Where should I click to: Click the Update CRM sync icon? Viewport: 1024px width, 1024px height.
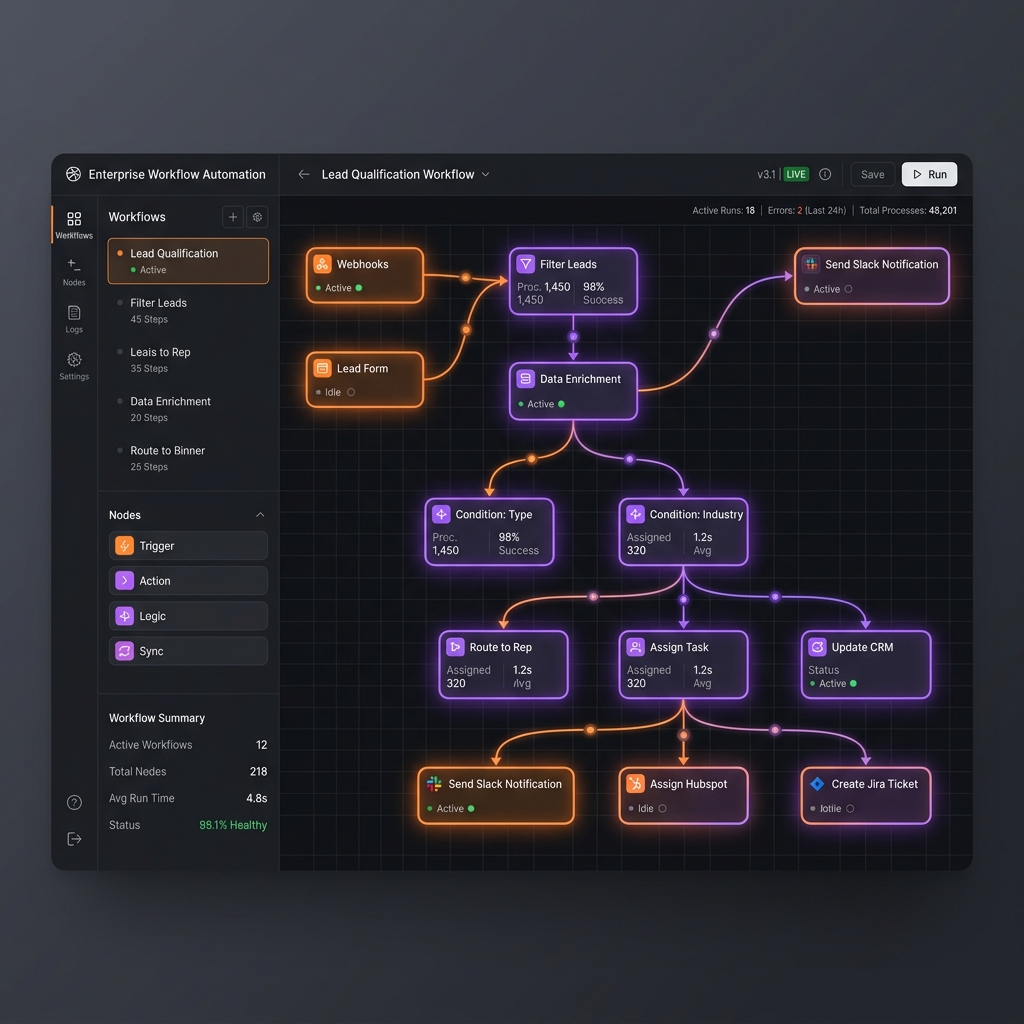pos(817,647)
